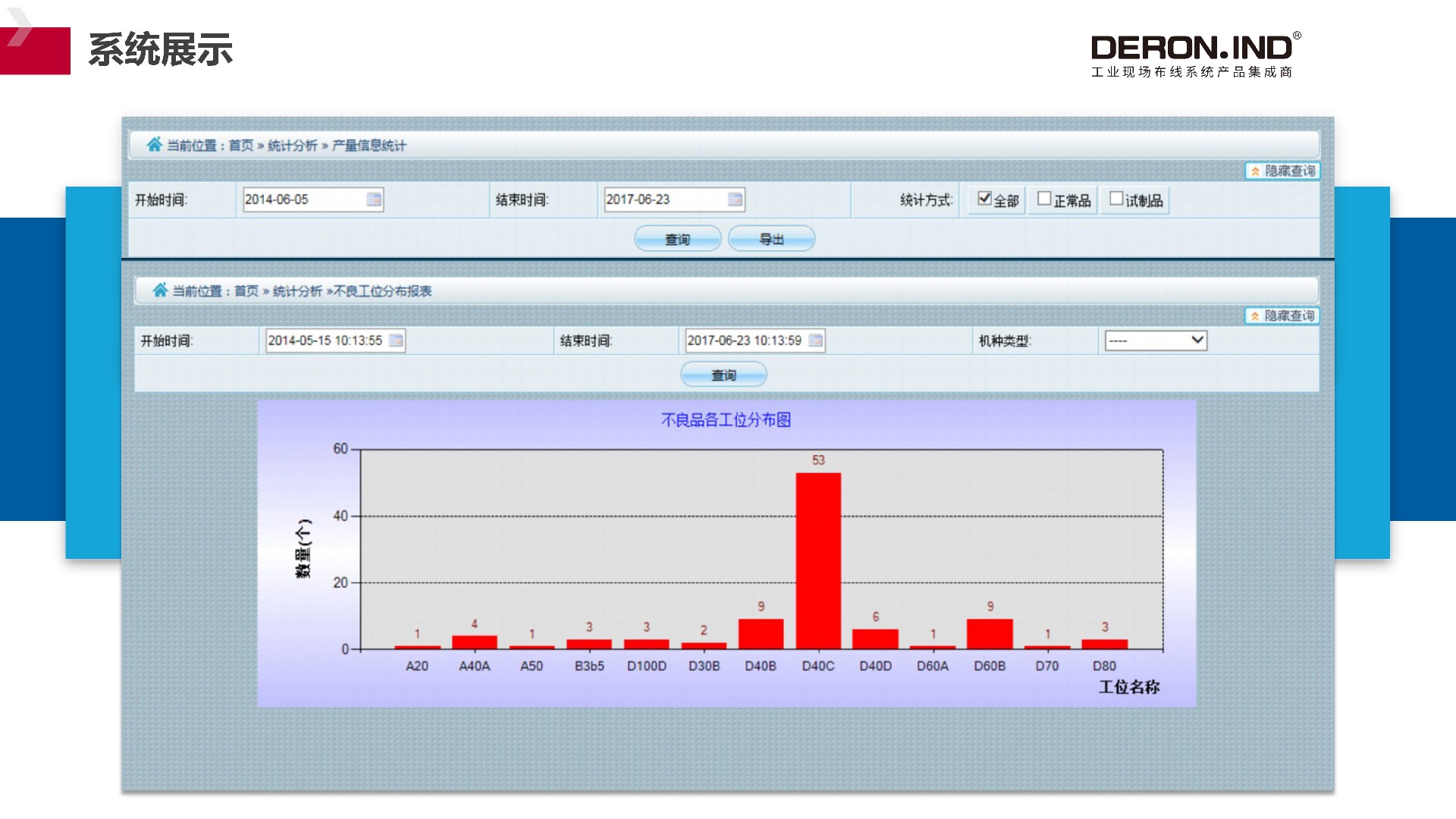Click the 查询 button below the 机种类型 row

(723, 375)
